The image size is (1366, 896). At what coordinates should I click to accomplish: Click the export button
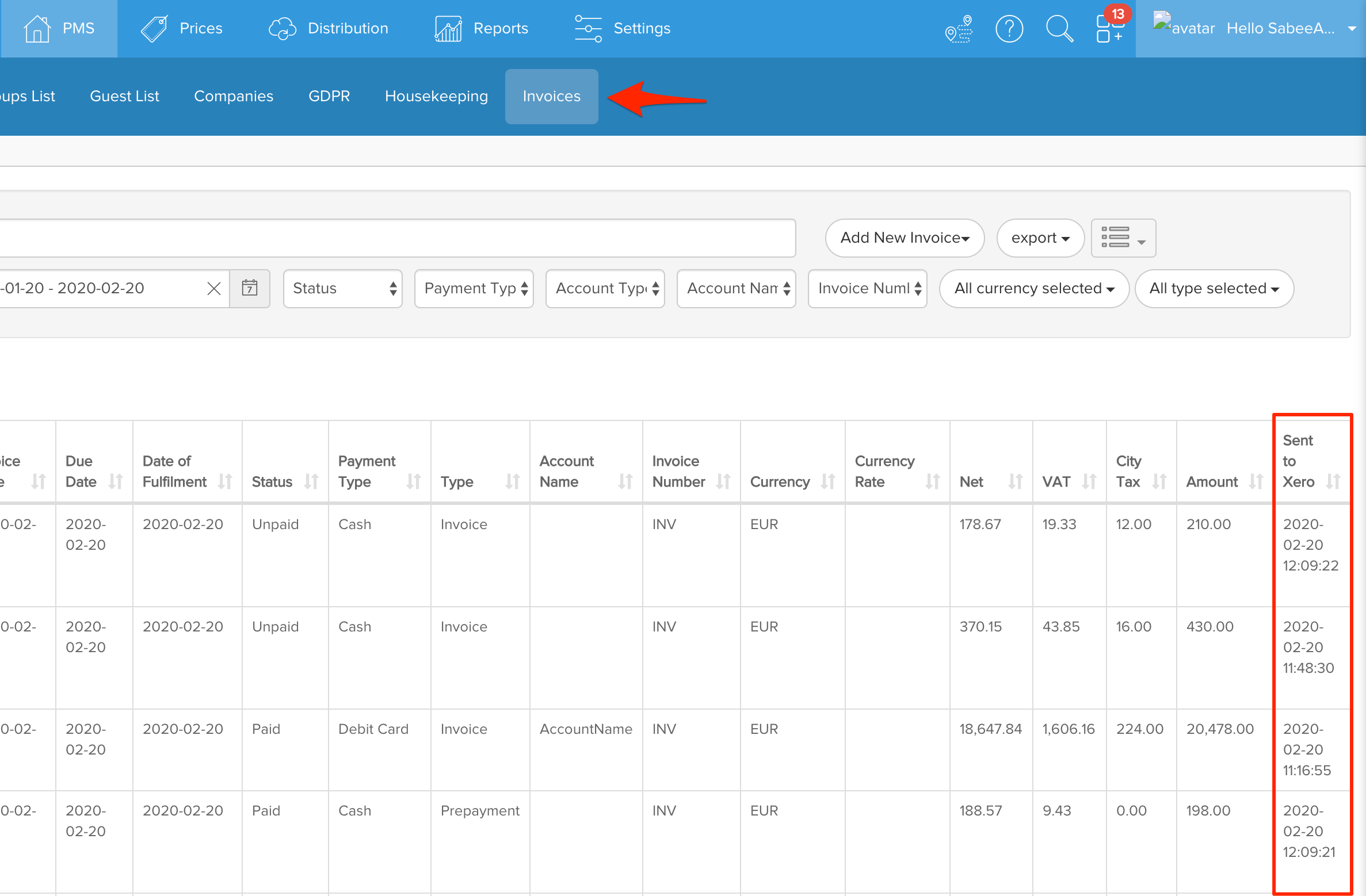(x=1040, y=238)
